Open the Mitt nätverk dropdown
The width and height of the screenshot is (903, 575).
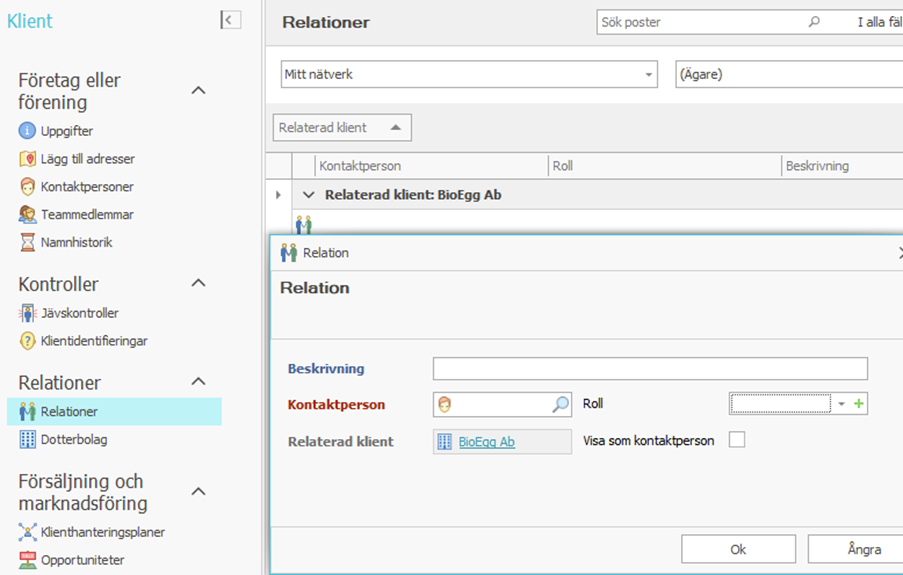(649, 75)
